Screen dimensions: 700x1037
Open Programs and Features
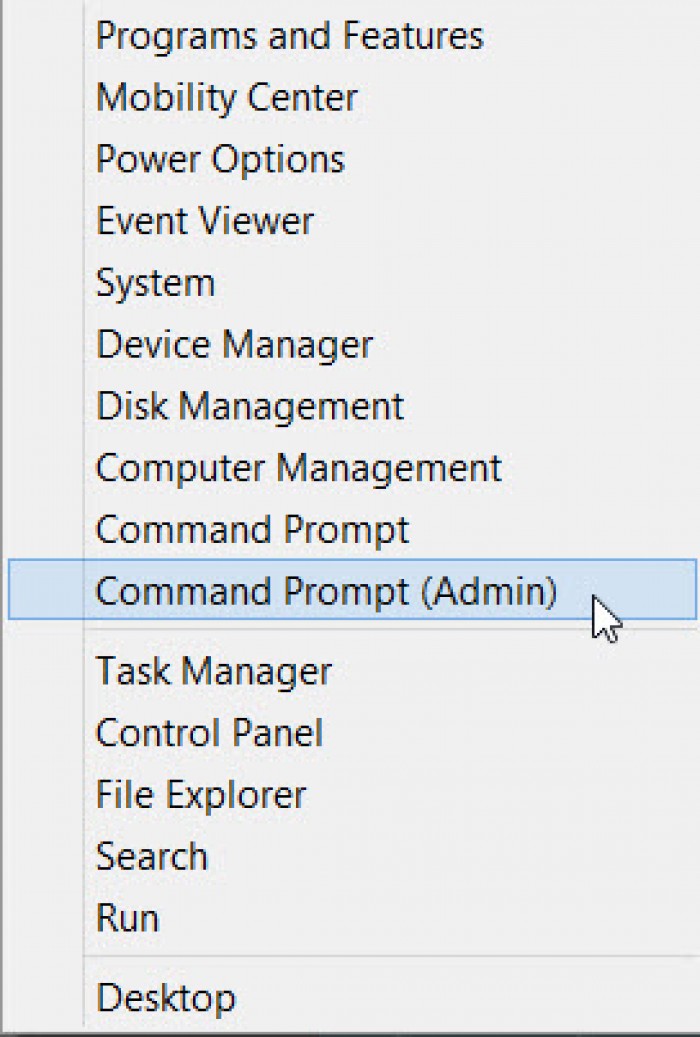click(288, 35)
